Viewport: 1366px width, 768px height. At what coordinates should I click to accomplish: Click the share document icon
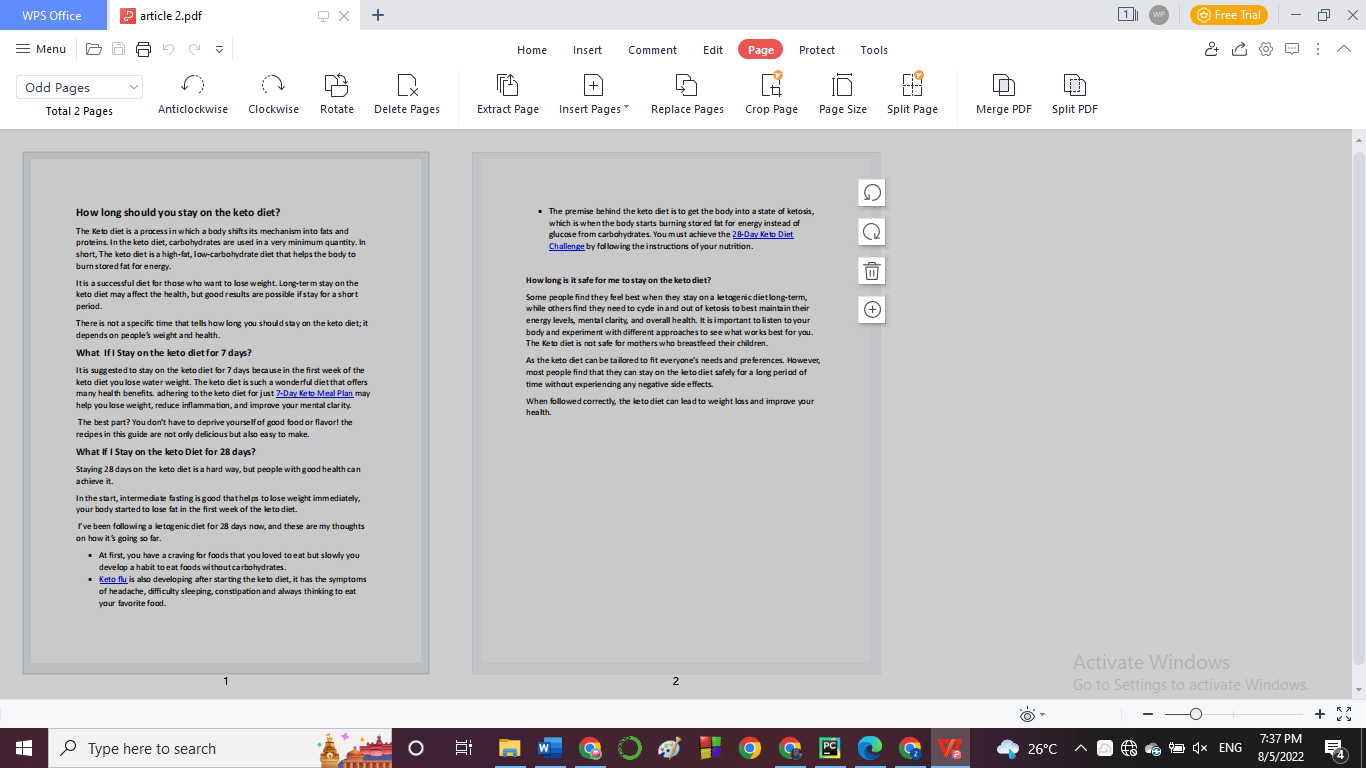1238,48
